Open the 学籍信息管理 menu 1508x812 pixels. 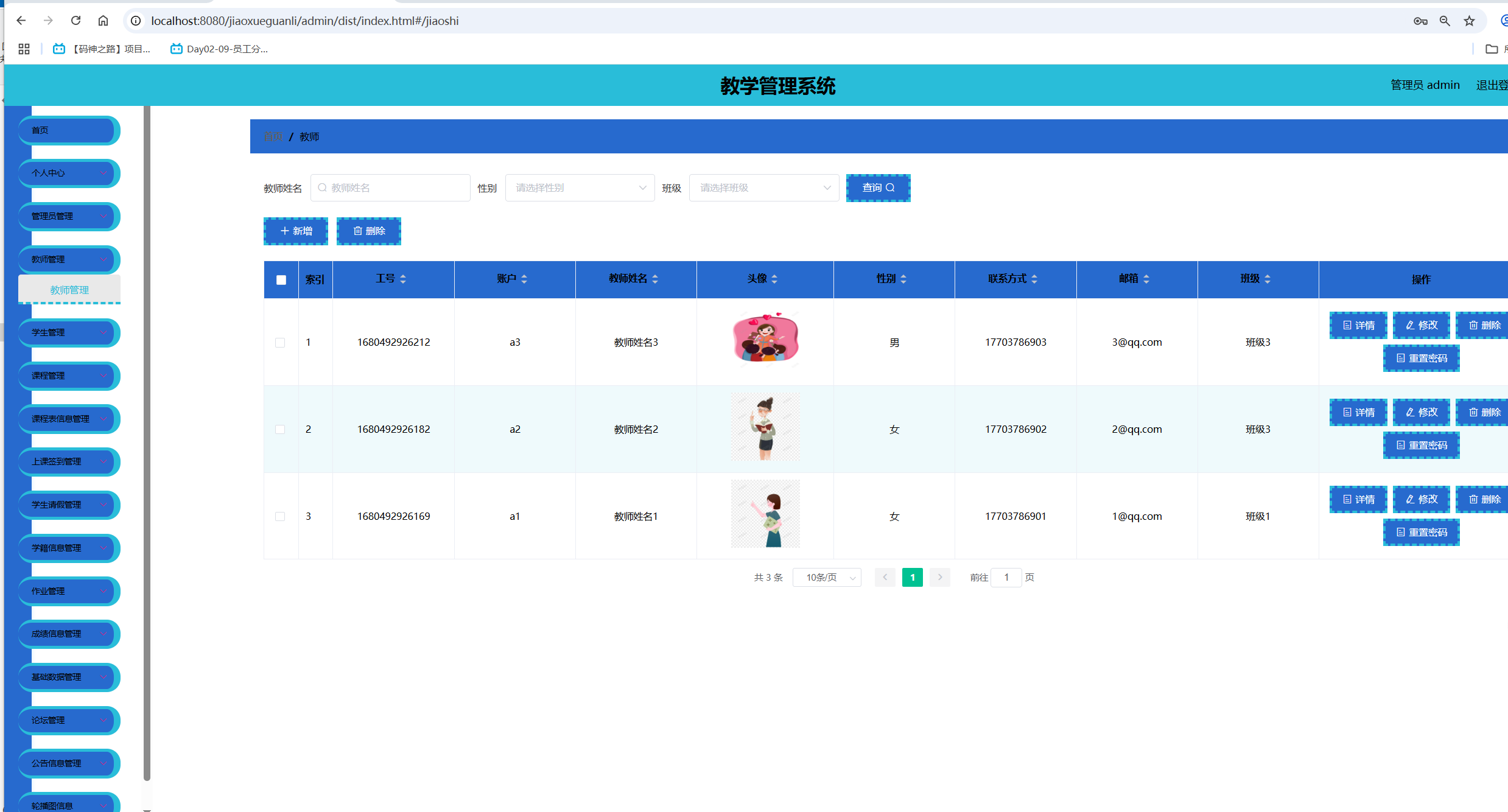click(x=69, y=548)
